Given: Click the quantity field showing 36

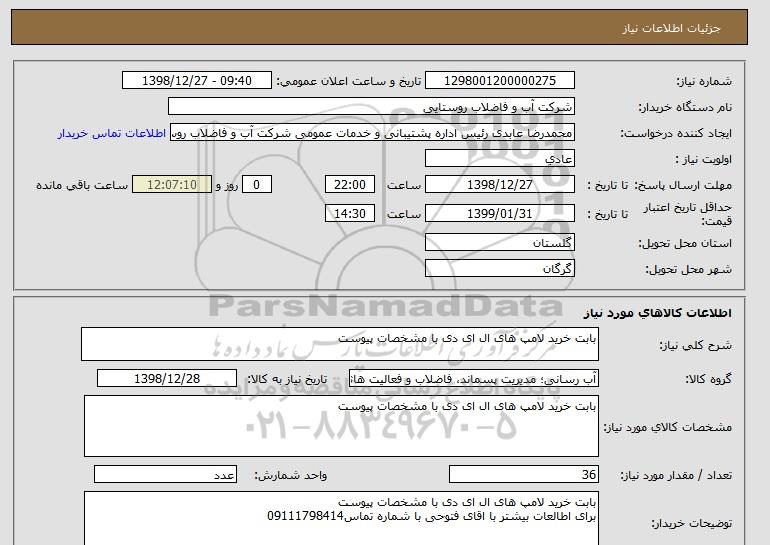Looking at the screenshot, I should point(523,474).
